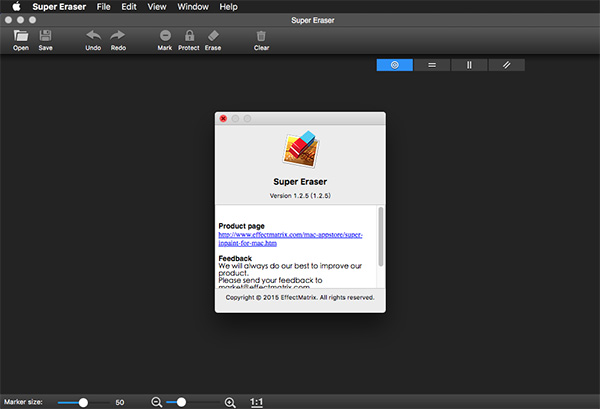Screen dimensions: 600x409
Task: Open the Super Eraser app menu
Action: point(59,7)
